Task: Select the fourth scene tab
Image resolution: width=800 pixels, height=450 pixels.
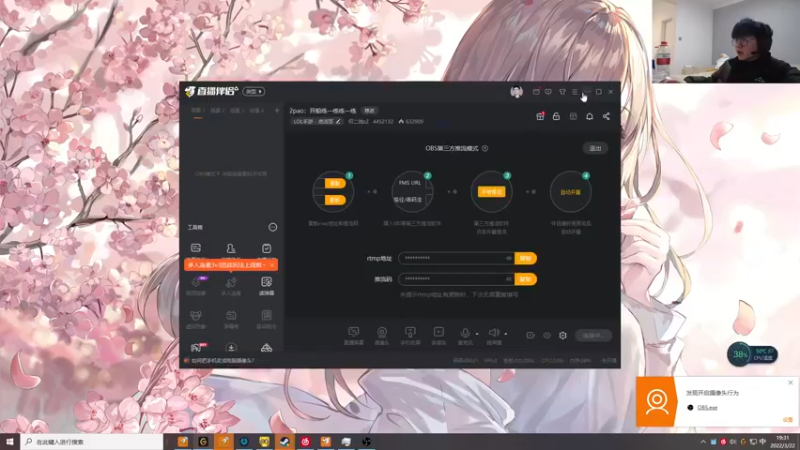Action: [256, 110]
